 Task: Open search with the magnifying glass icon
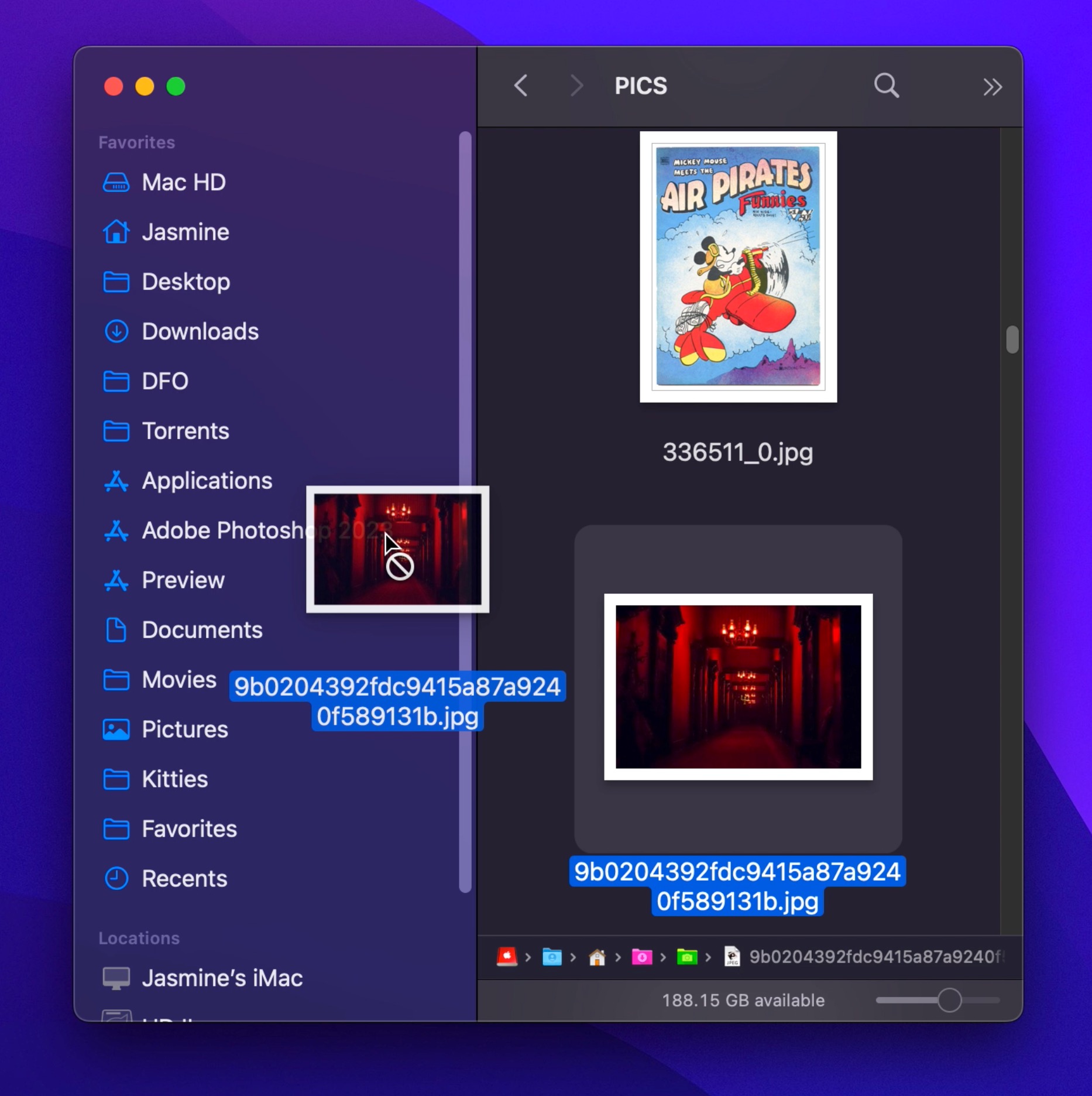[x=887, y=86]
